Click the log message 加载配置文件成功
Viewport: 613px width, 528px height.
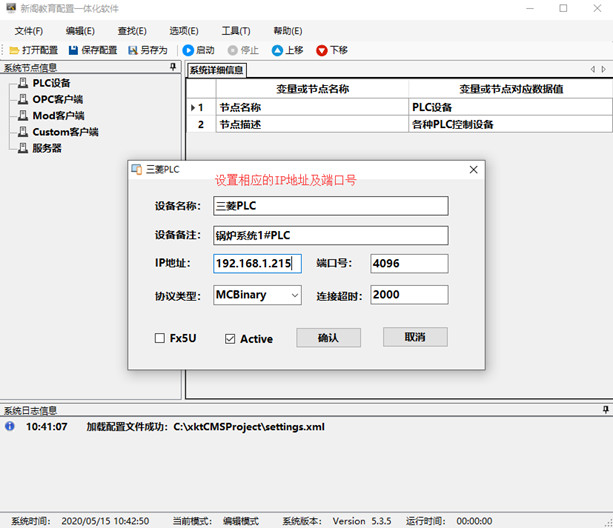[205, 427]
